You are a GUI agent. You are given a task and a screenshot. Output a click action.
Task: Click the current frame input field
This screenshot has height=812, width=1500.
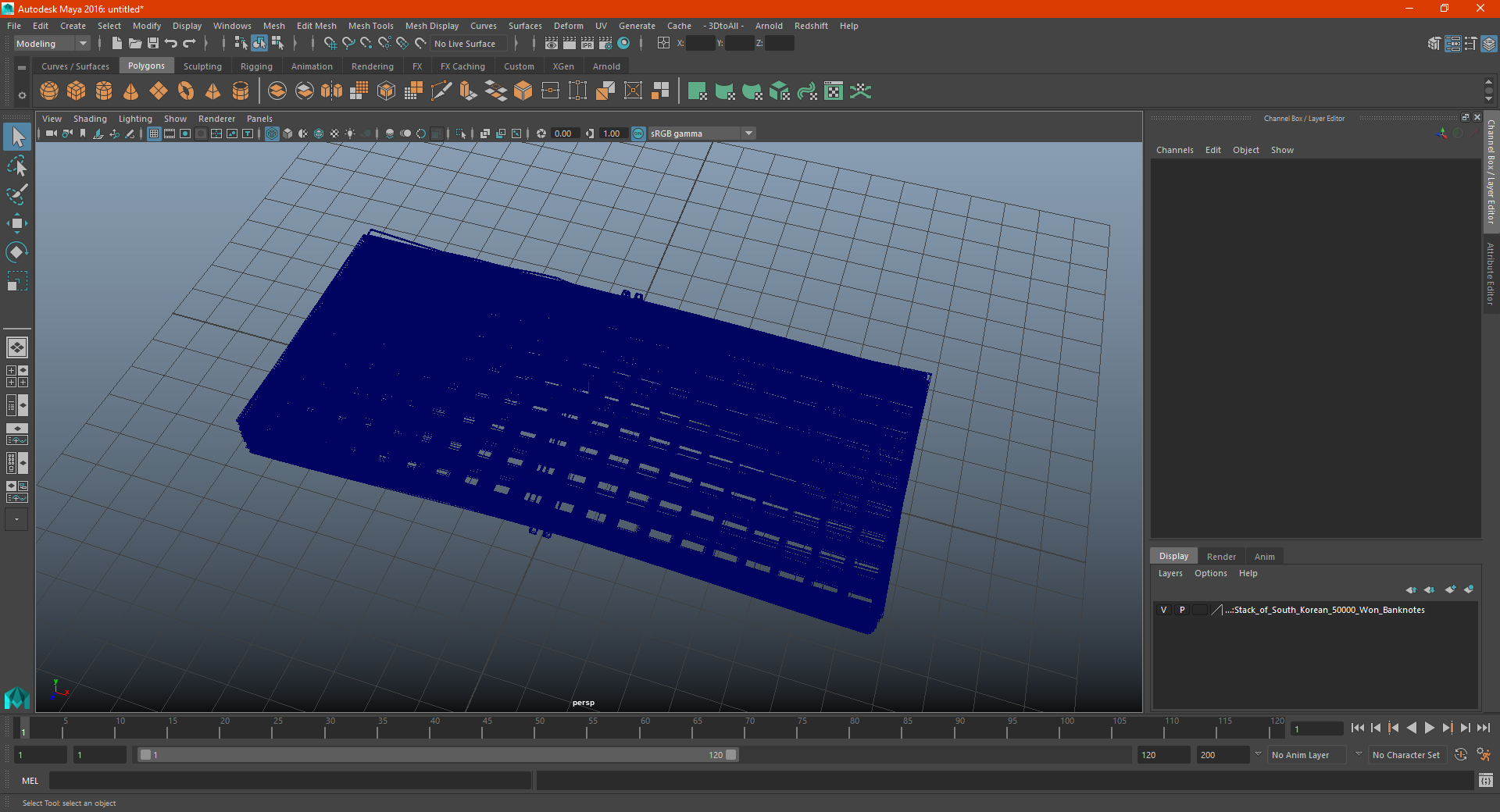tap(1317, 728)
